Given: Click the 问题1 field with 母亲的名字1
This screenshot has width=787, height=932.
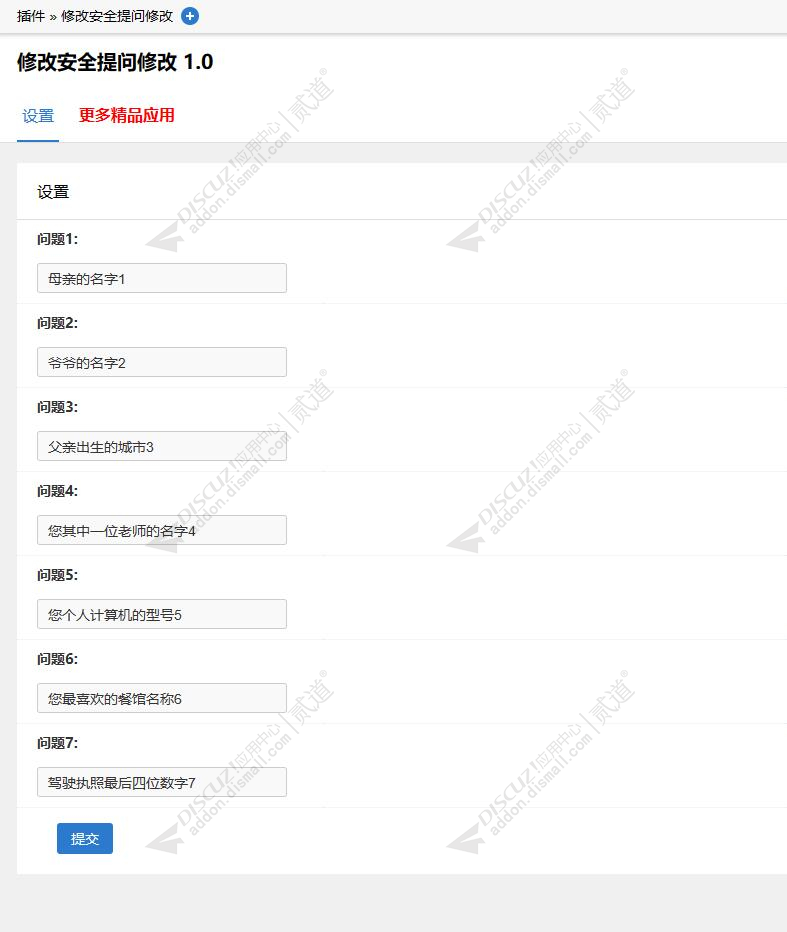Looking at the screenshot, I should click(162, 278).
